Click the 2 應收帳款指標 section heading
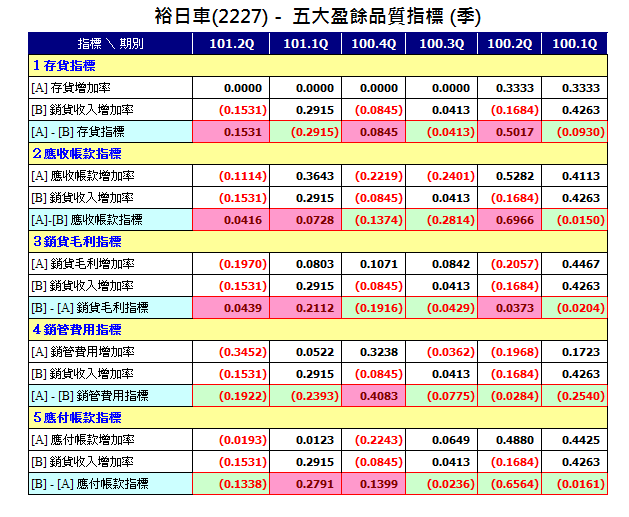 tap(77, 153)
